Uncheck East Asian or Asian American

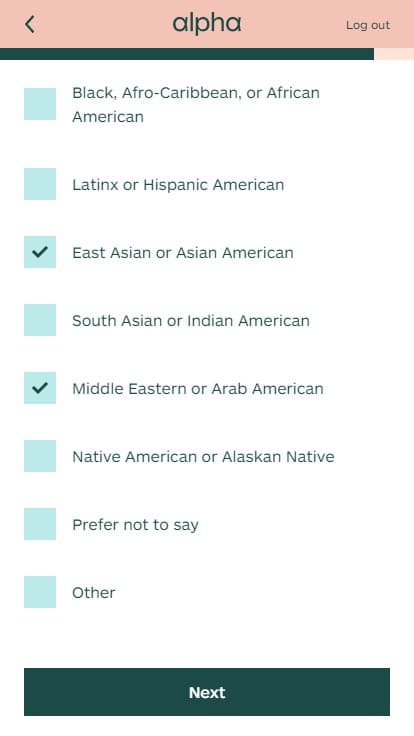click(40, 252)
